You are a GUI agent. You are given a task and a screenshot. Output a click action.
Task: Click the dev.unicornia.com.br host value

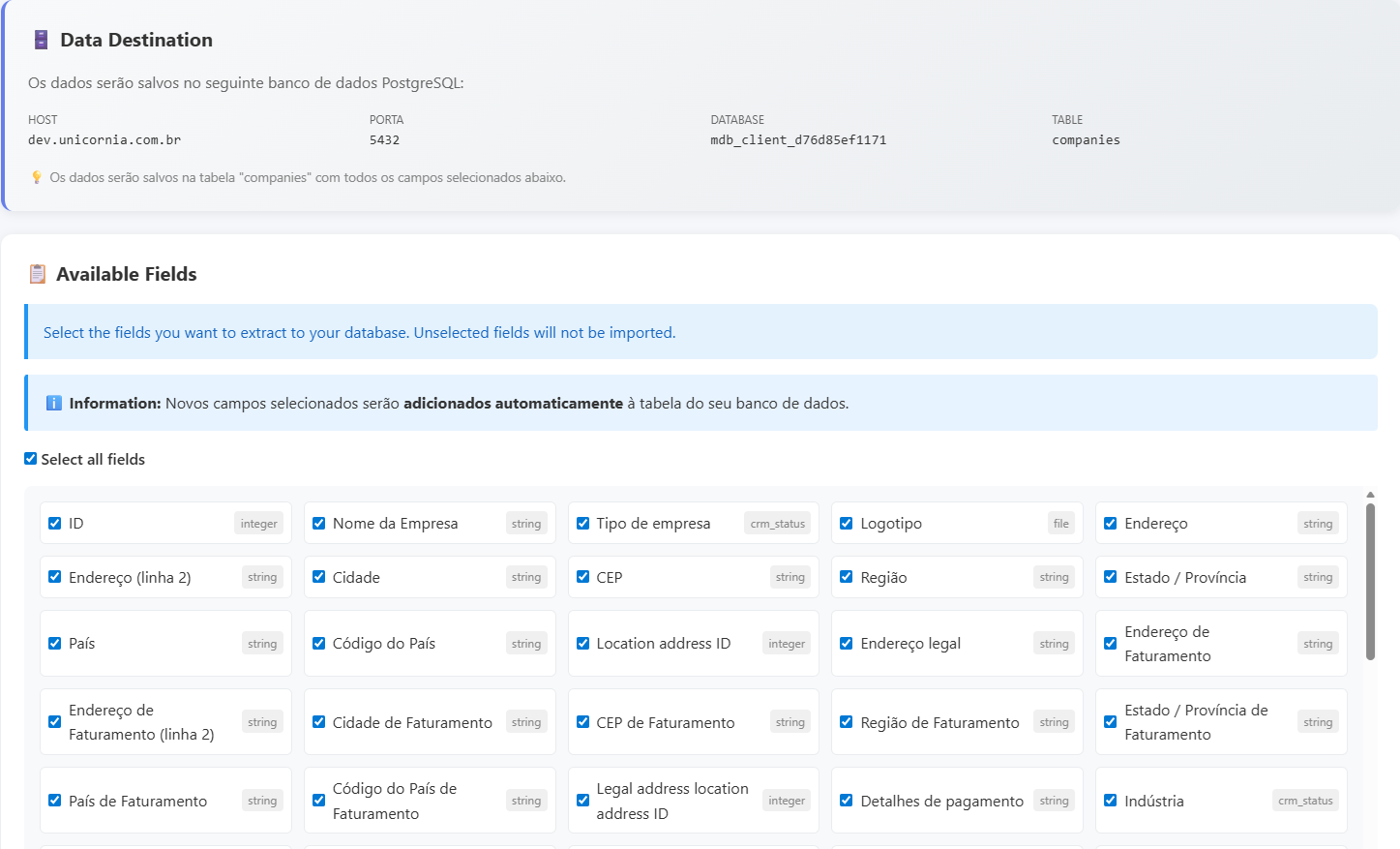(104, 140)
